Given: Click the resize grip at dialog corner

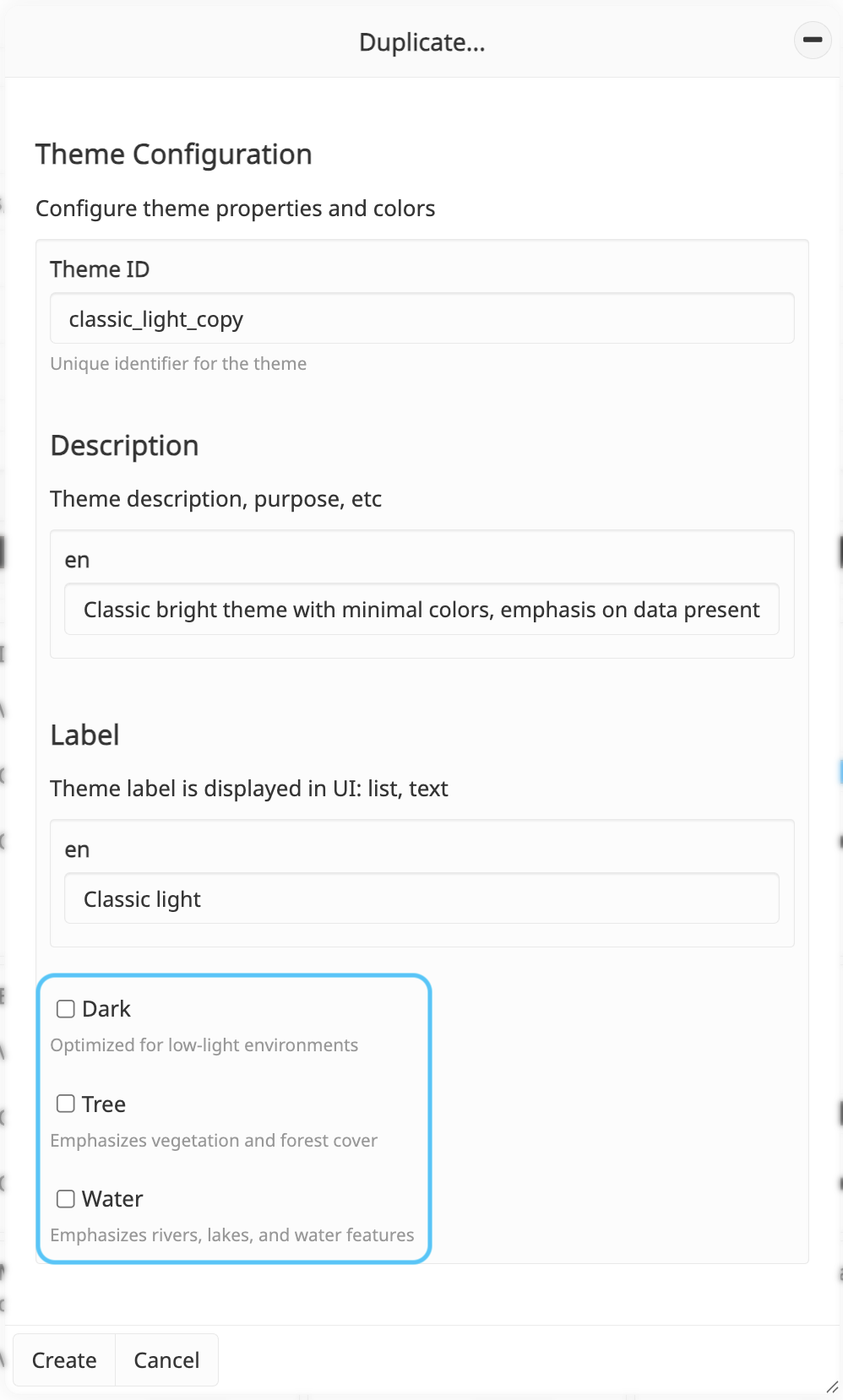Looking at the screenshot, I should click(x=832, y=1386).
